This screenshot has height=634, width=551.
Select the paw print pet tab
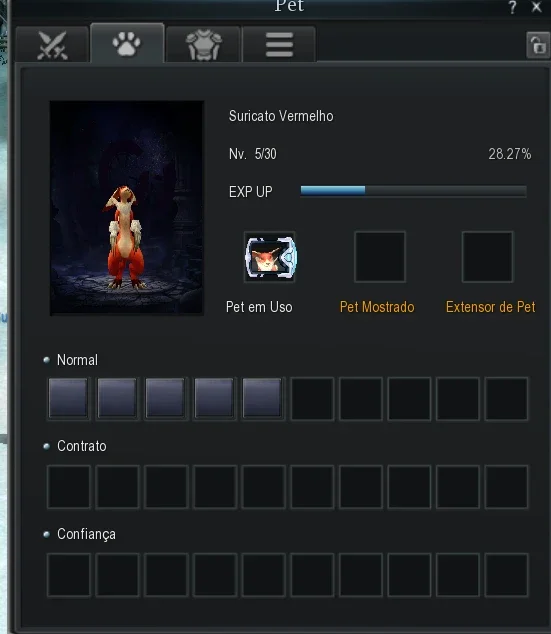[x=127, y=43]
